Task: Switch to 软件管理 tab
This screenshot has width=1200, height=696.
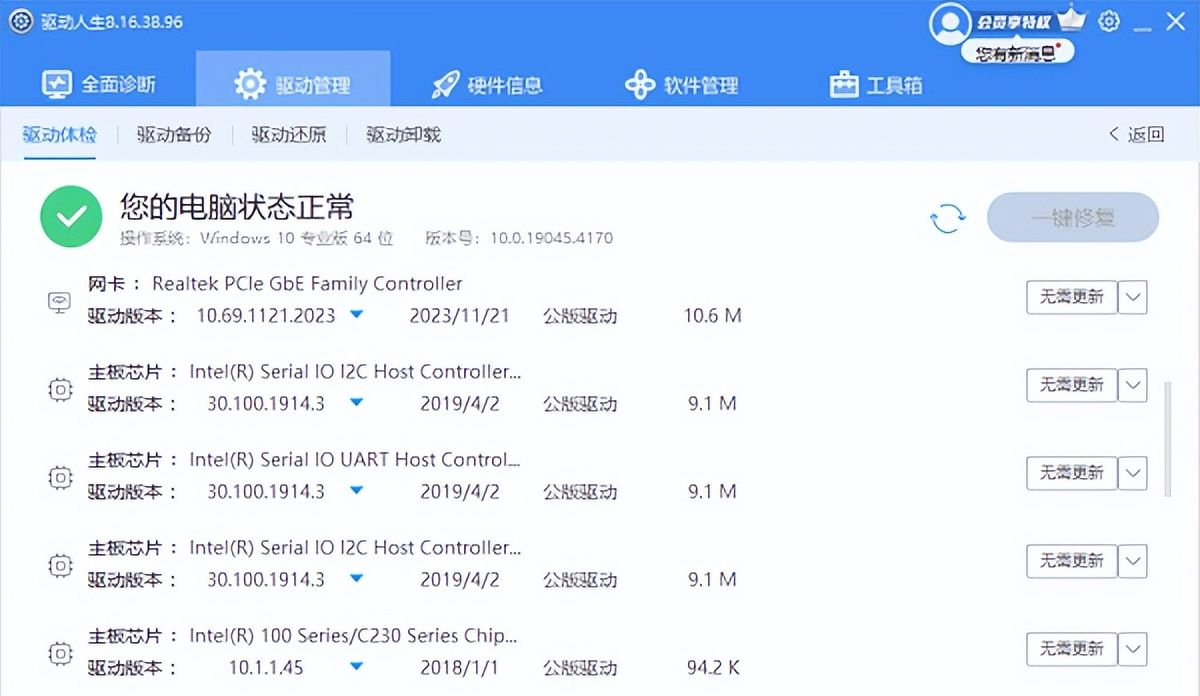Action: pyautogui.click(x=681, y=85)
